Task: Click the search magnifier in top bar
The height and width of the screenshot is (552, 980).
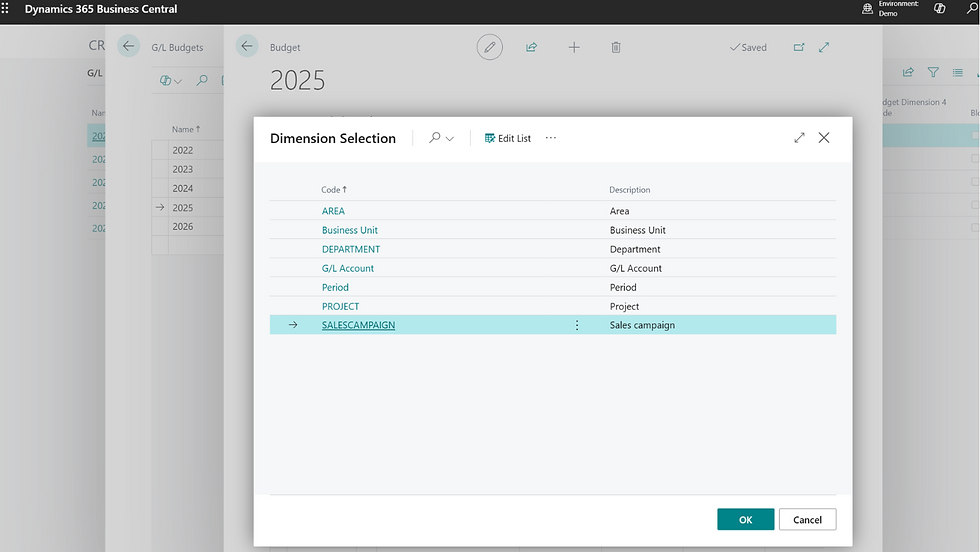Action: (x=972, y=9)
